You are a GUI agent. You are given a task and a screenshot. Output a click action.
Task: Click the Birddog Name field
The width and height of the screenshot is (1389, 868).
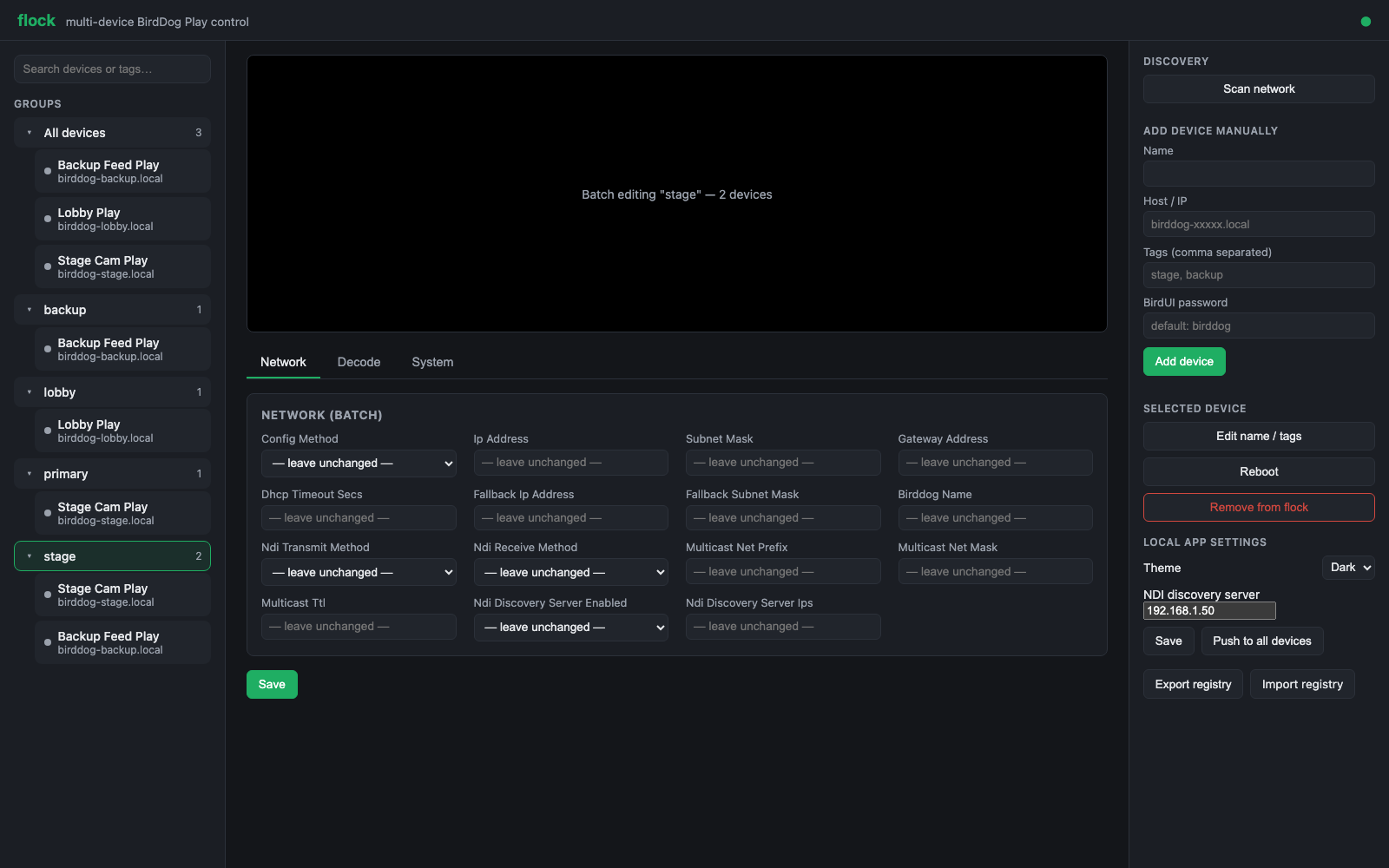[995, 517]
